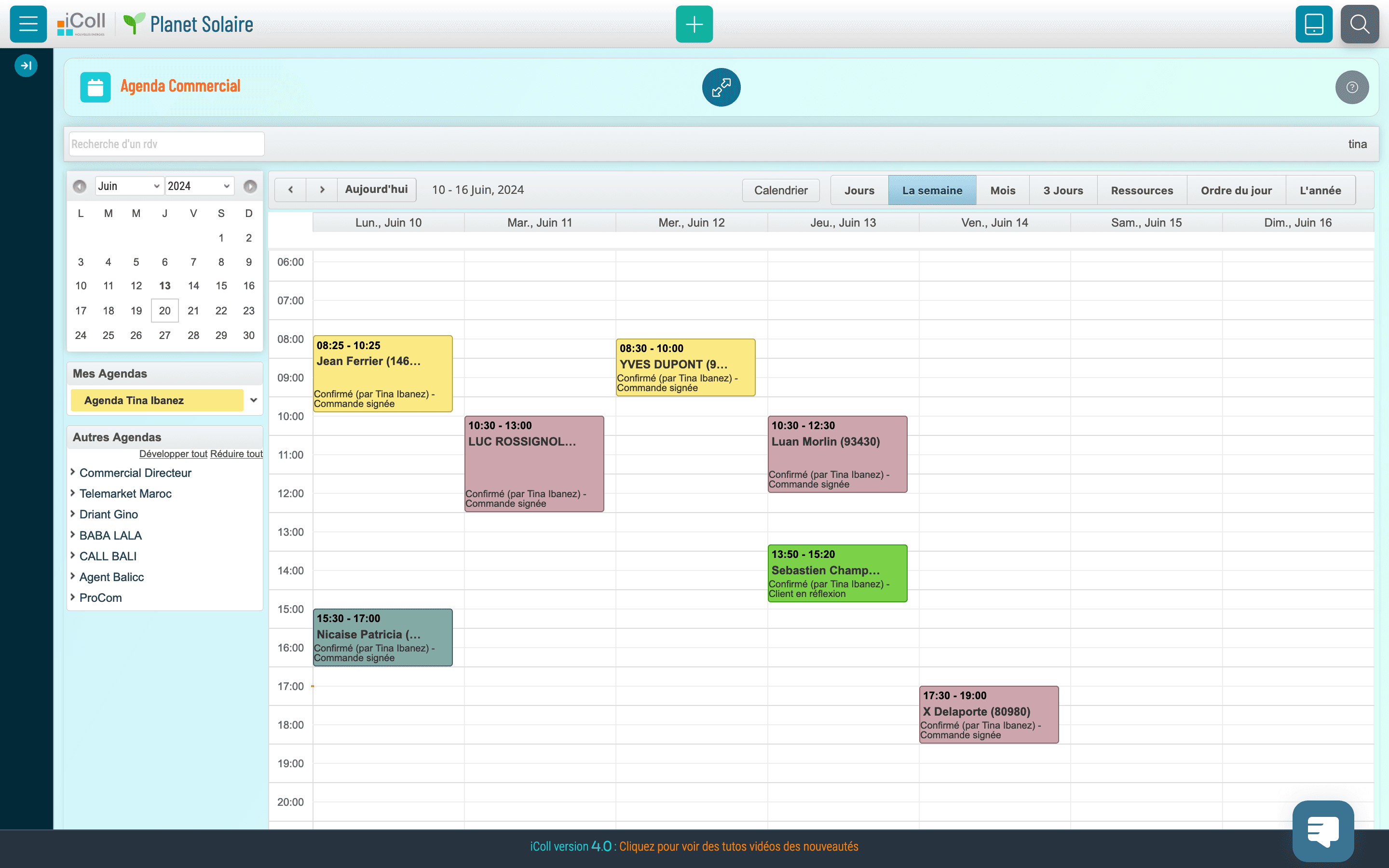1389x868 pixels.
Task: Click the Dim., Juin 16 column header
Action: tap(1298, 223)
